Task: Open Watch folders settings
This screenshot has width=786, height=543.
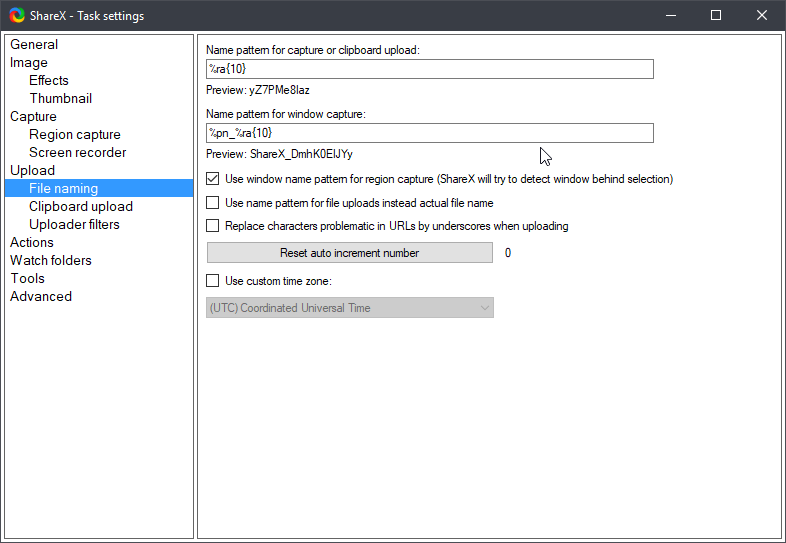Action: coord(51,261)
